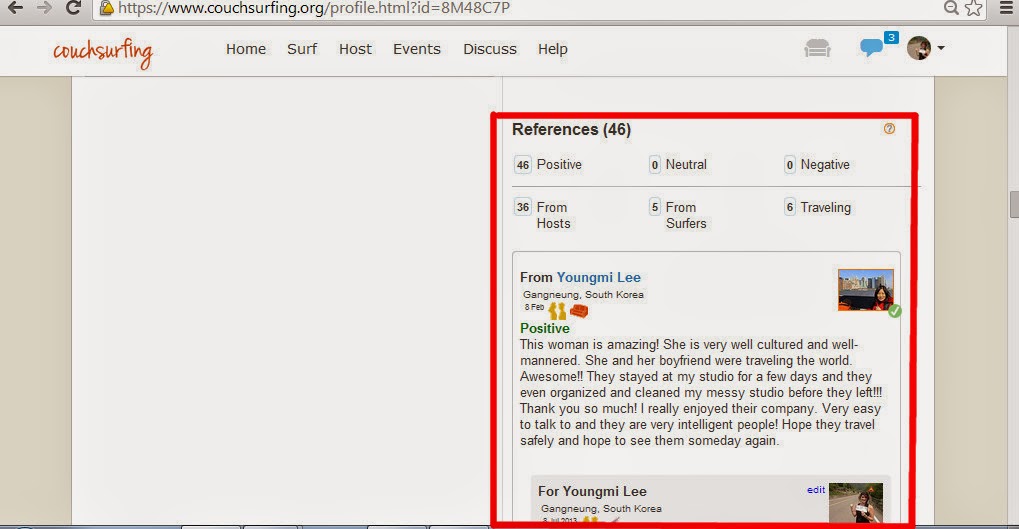Open Youngmi Lee's profile link

coord(599,277)
